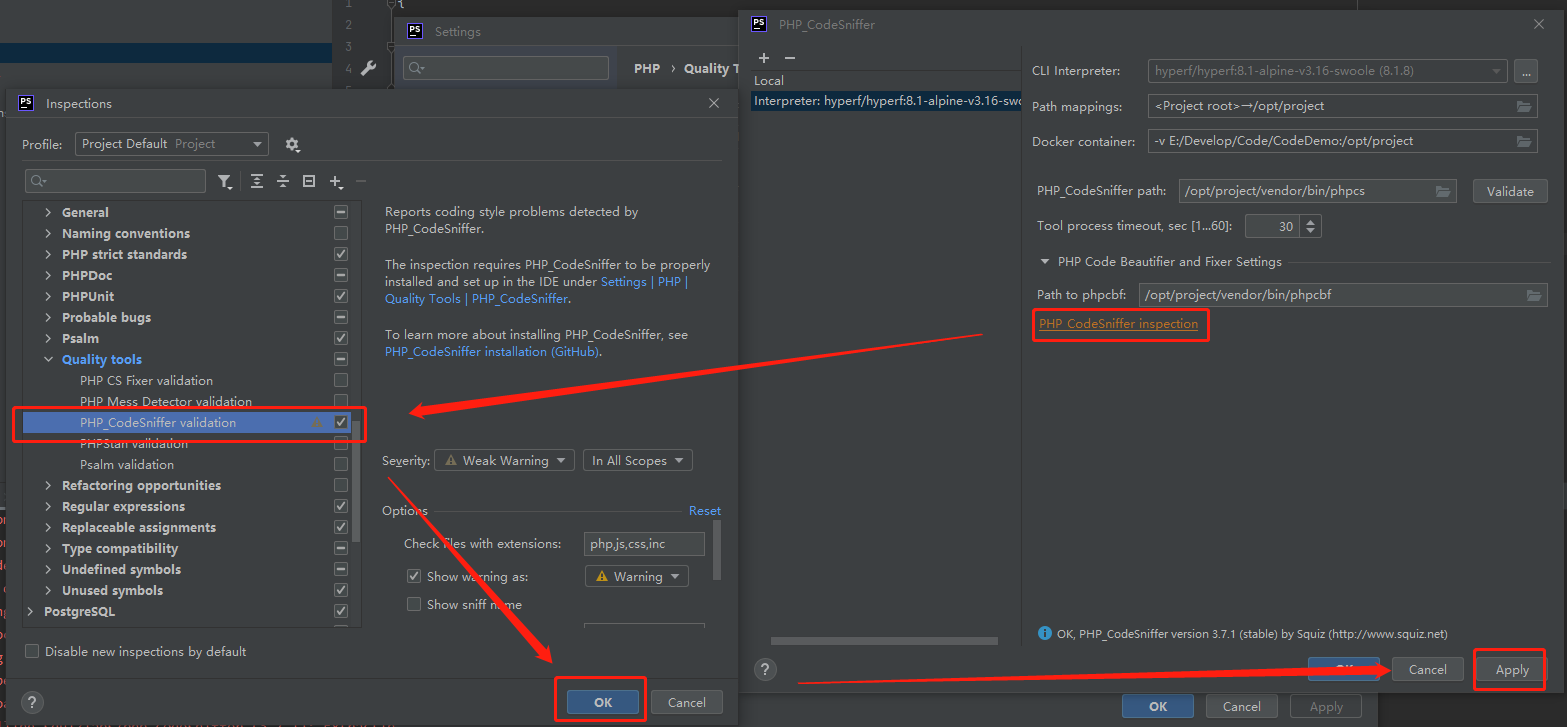Remove configuration with minus in PHP_CodeSniffer dialog

click(x=790, y=59)
